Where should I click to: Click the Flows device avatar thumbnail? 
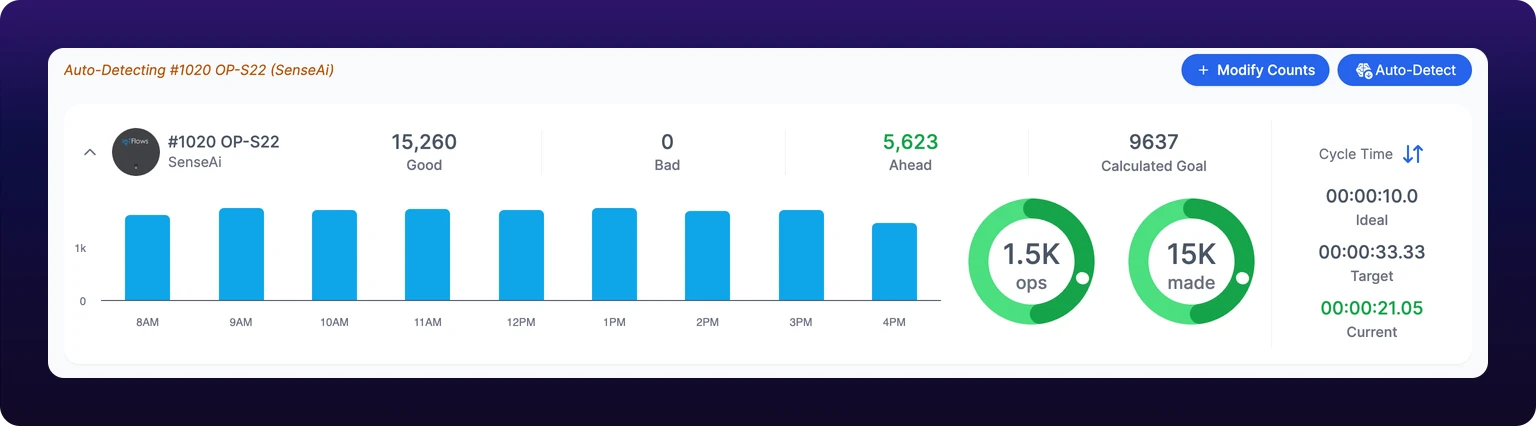pos(136,152)
